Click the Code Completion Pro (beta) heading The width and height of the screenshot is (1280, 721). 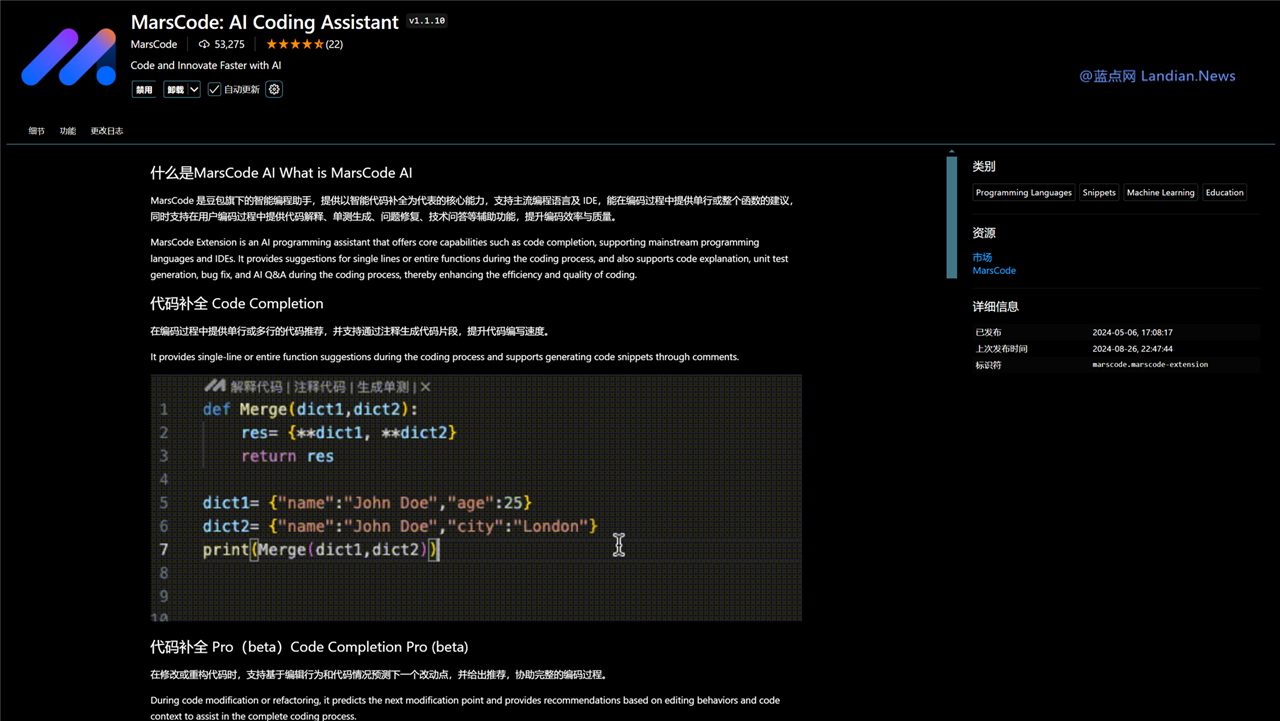pos(309,646)
